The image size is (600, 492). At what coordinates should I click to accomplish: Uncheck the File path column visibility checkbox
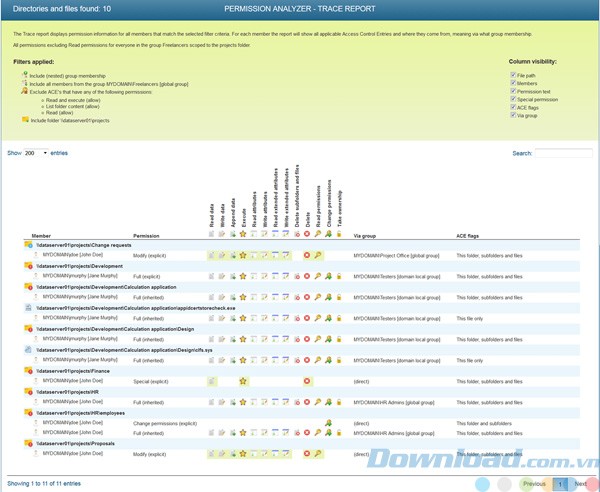pos(513,73)
